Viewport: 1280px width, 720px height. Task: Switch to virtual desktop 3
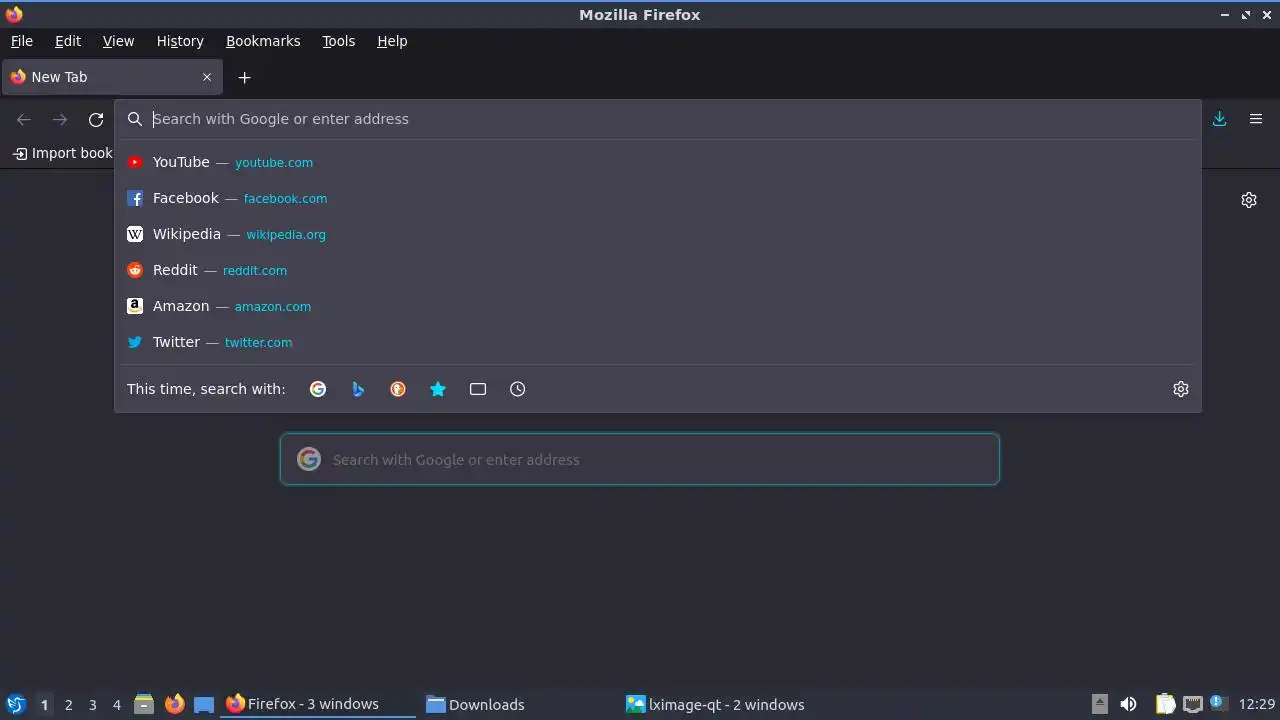(x=92, y=705)
